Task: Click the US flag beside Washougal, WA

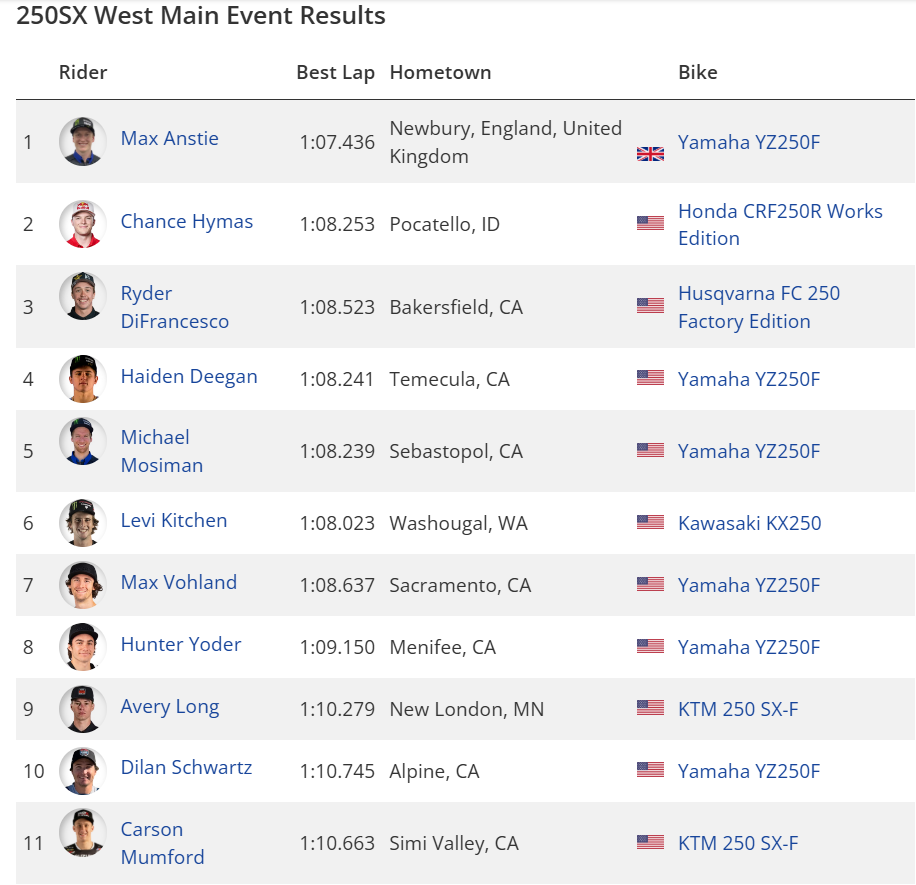Action: [650, 522]
